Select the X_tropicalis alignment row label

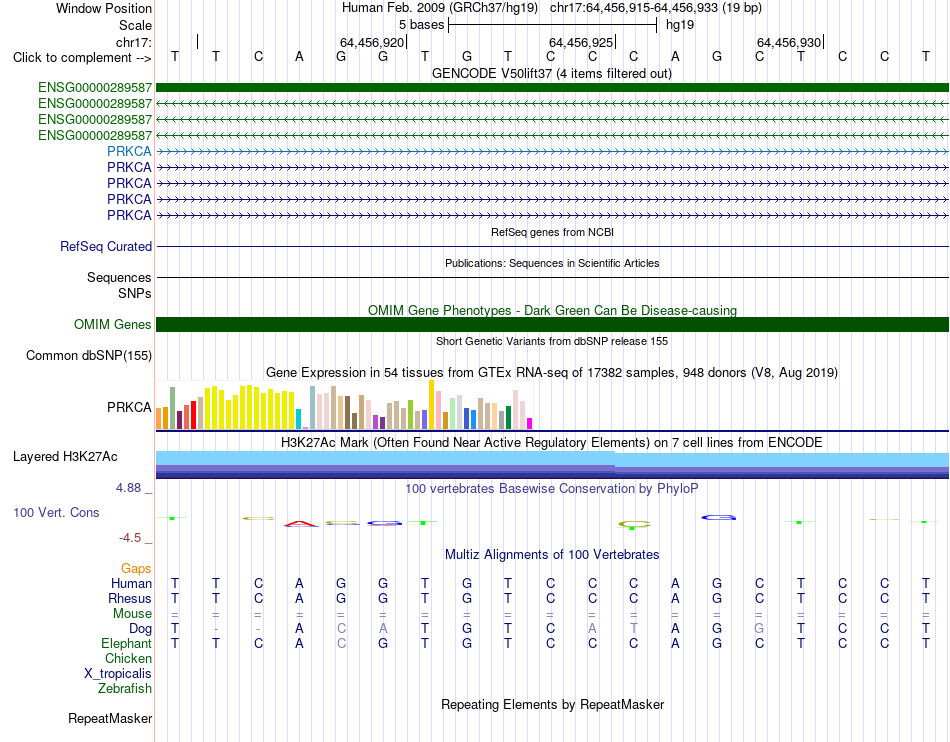click(118, 674)
